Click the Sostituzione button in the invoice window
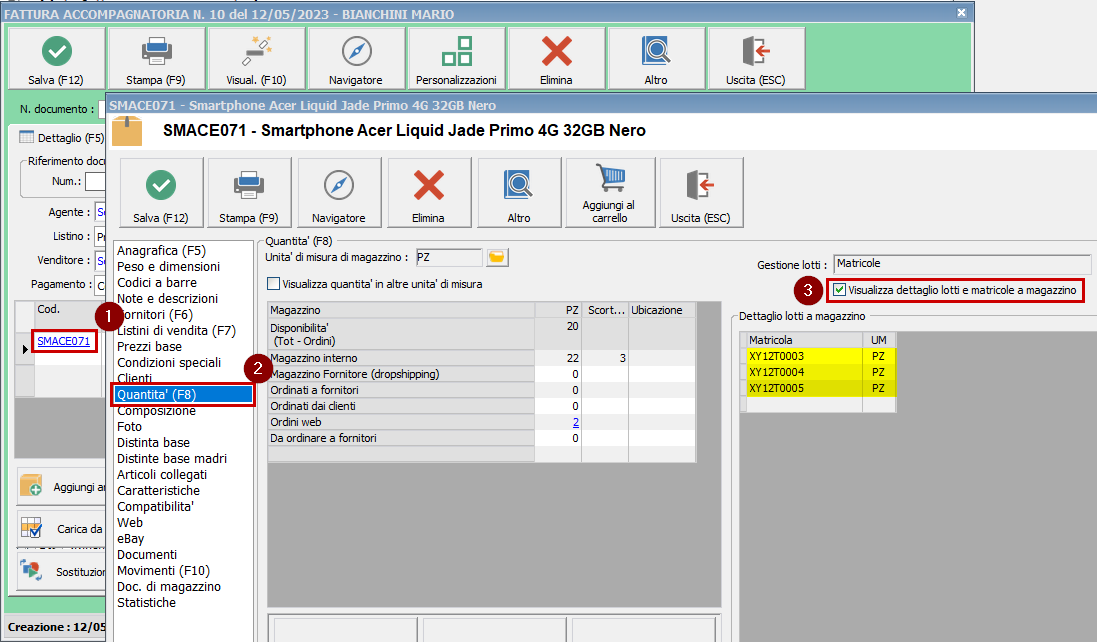The height and width of the screenshot is (642, 1097). (x=62, y=571)
